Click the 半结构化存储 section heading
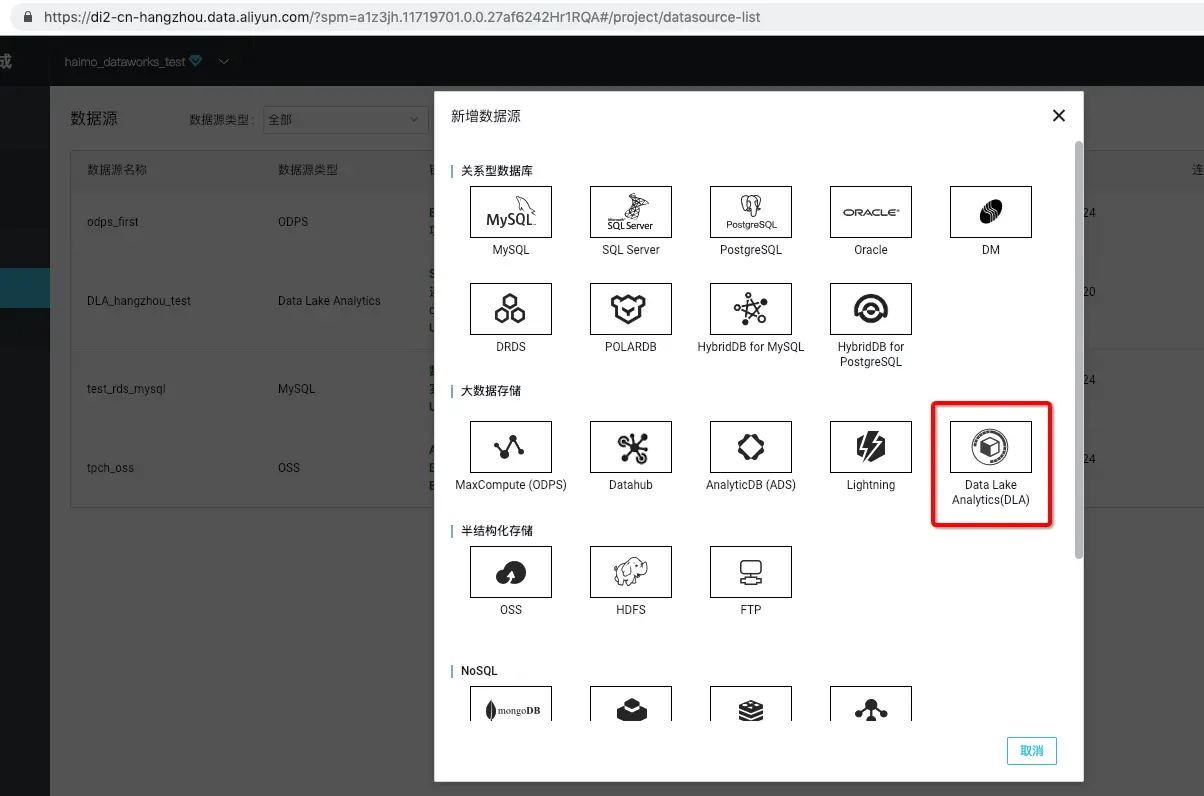This screenshot has height=796, width=1204. click(497, 531)
